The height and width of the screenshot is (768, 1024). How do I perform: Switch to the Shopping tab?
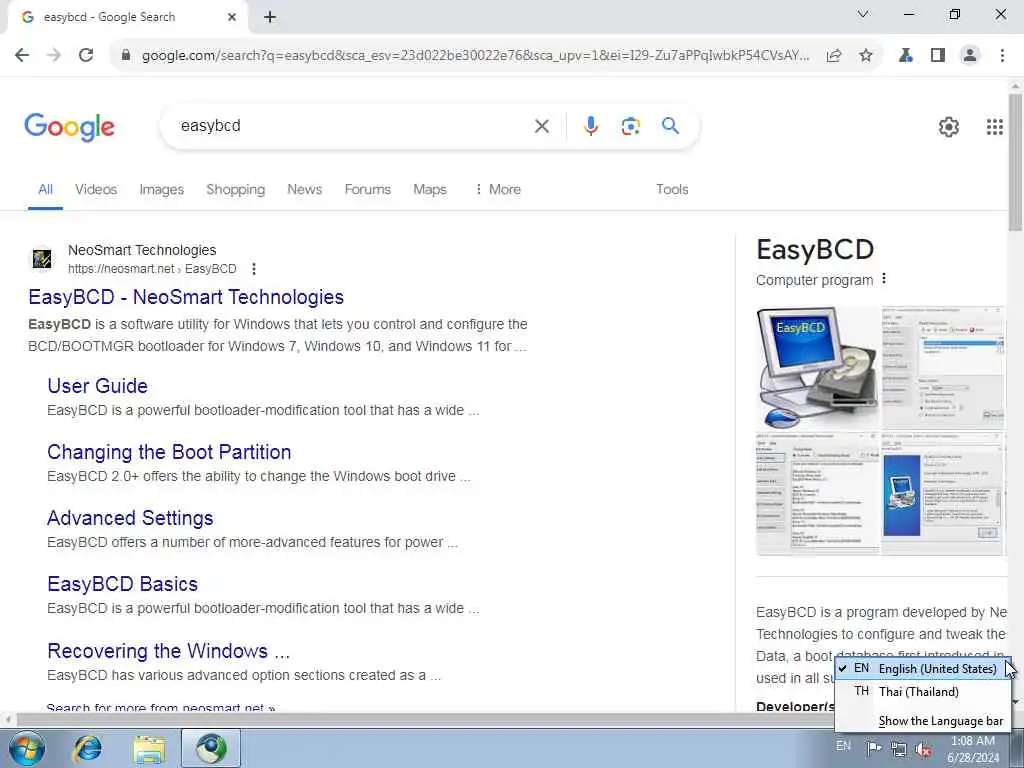pyautogui.click(x=236, y=189)
